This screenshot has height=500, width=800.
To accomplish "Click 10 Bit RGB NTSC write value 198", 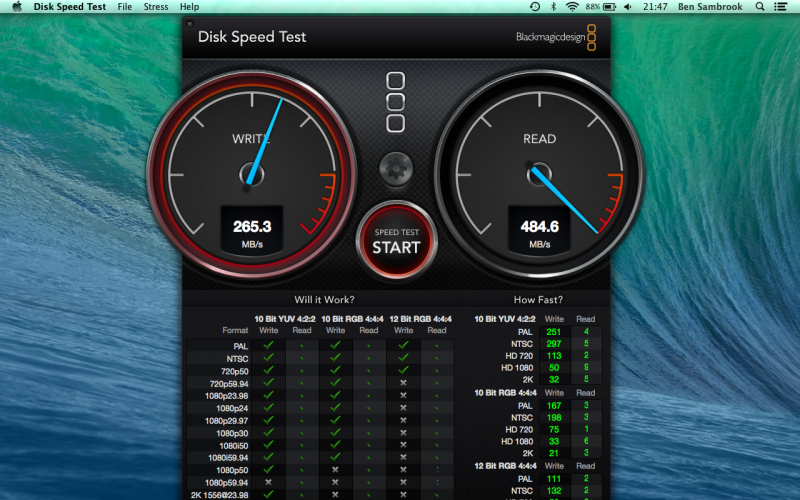I will (x=554, y=418).
